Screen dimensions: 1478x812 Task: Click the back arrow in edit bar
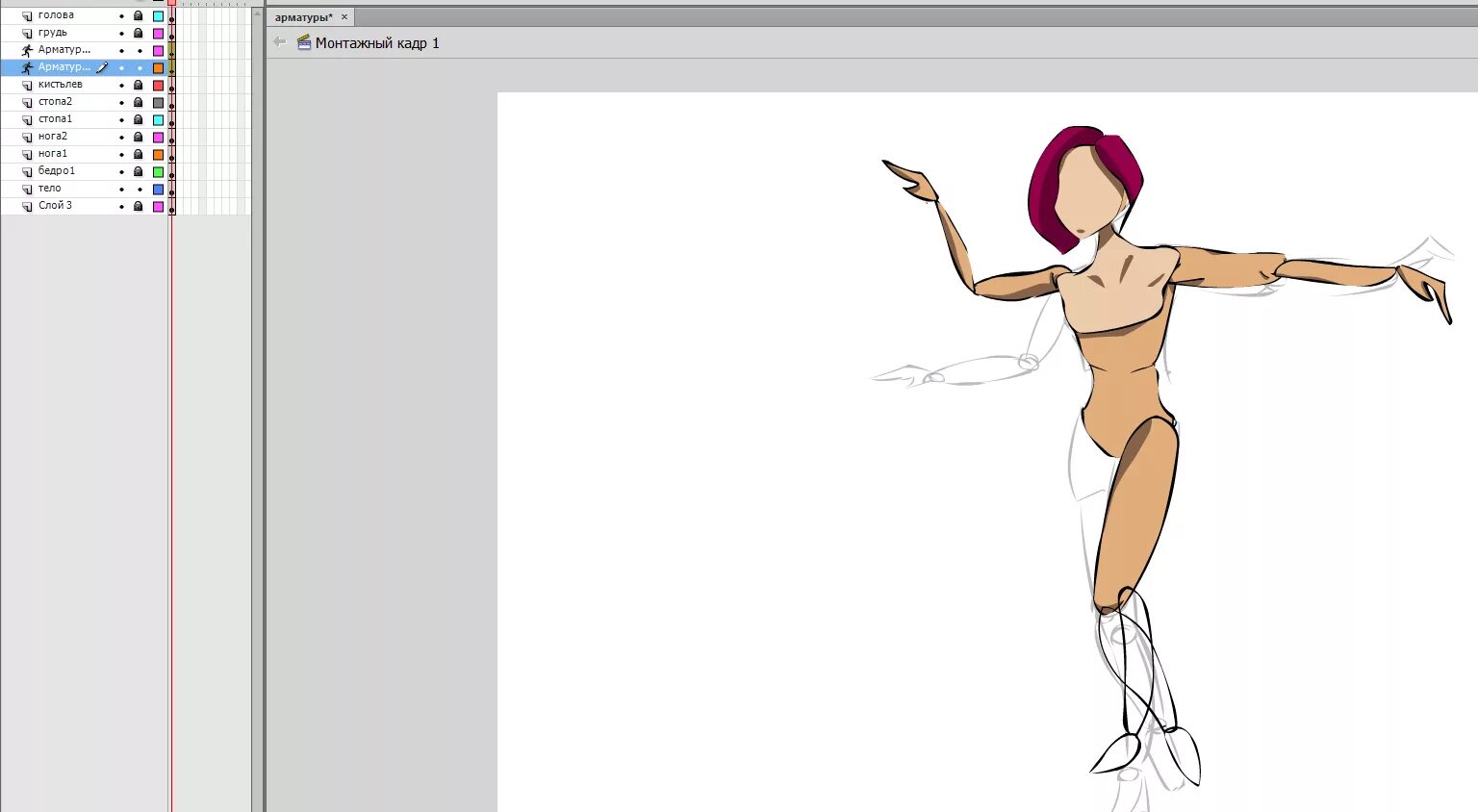[x=280, y=42]
